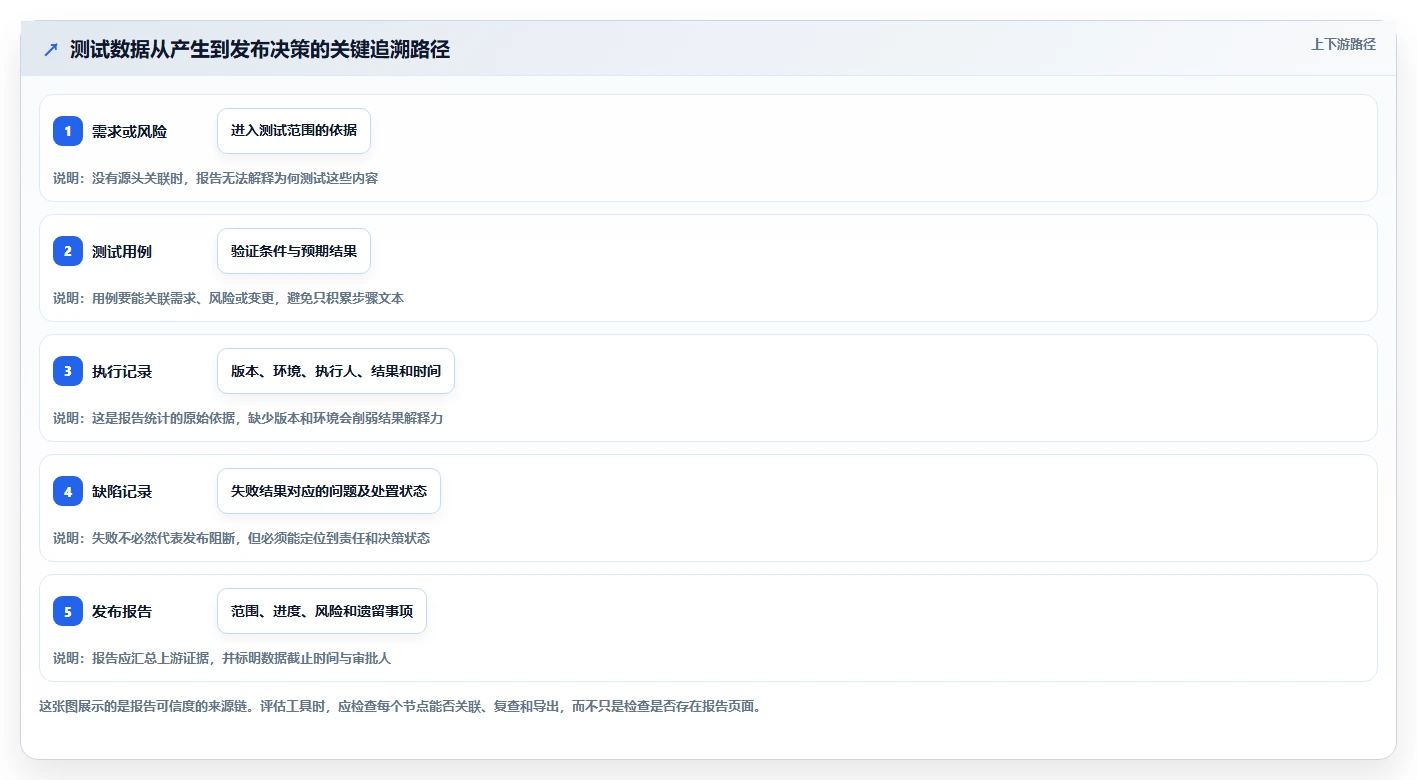
Task: Click the 失败结果对应的问题及处置状态 chip
Action: [x=329, y=491]
